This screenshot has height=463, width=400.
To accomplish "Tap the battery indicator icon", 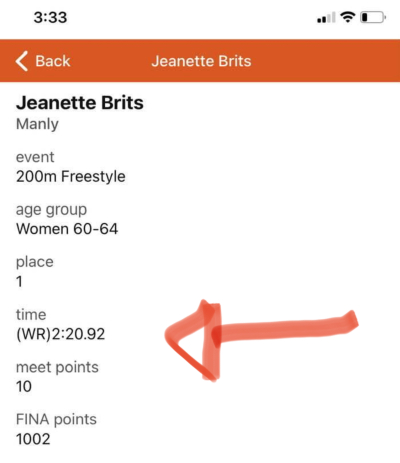I will pyautogui.click(x=373, y=17).
